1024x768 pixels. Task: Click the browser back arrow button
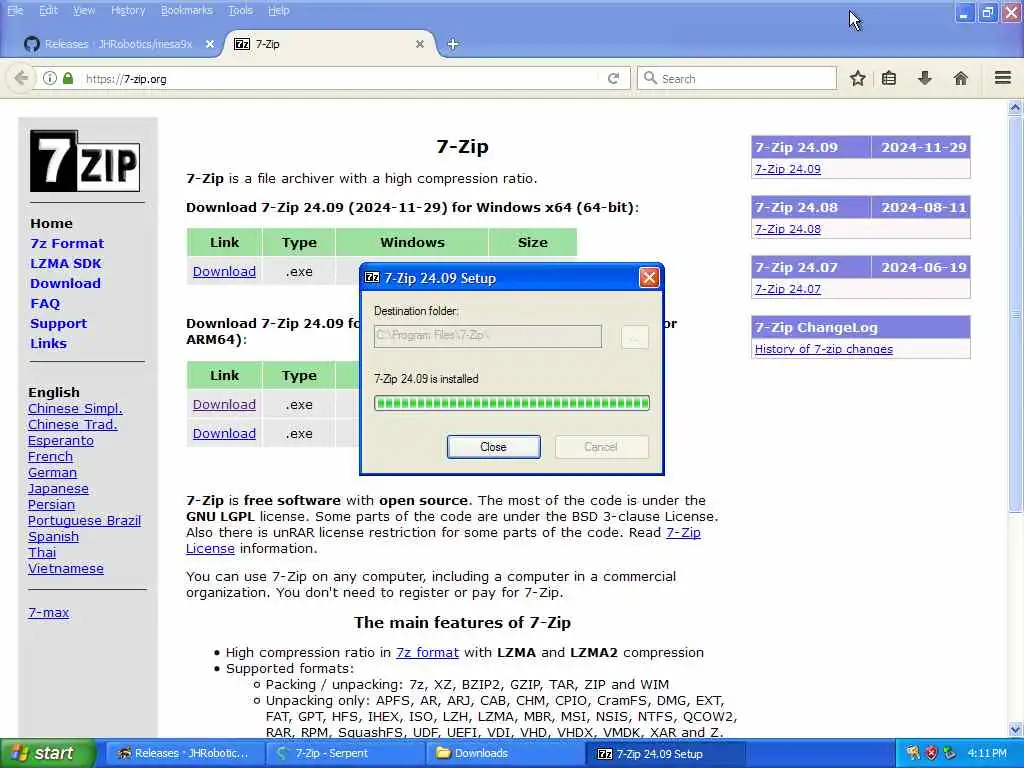point(21,78)
